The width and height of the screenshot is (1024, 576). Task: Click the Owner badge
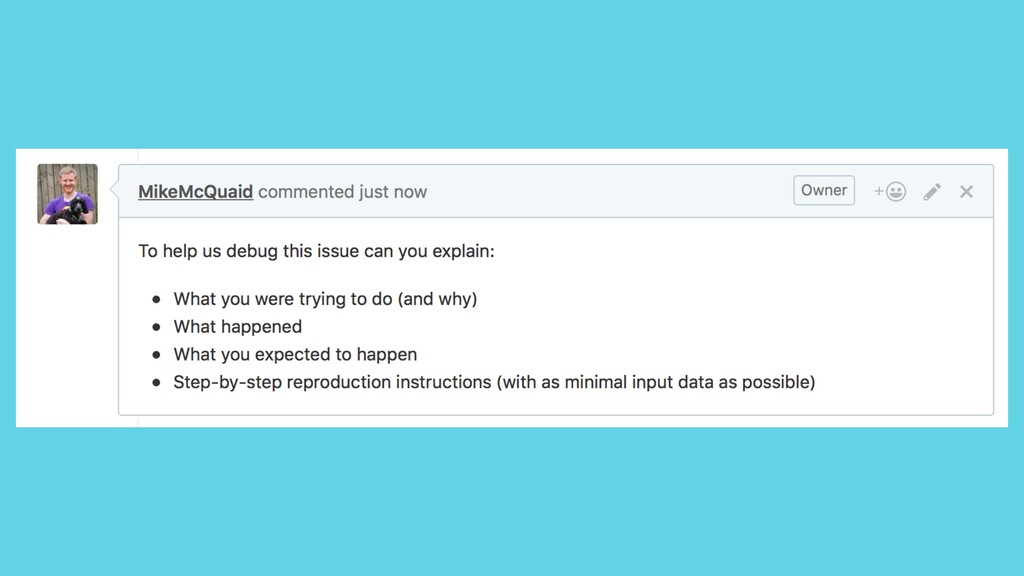824,190
